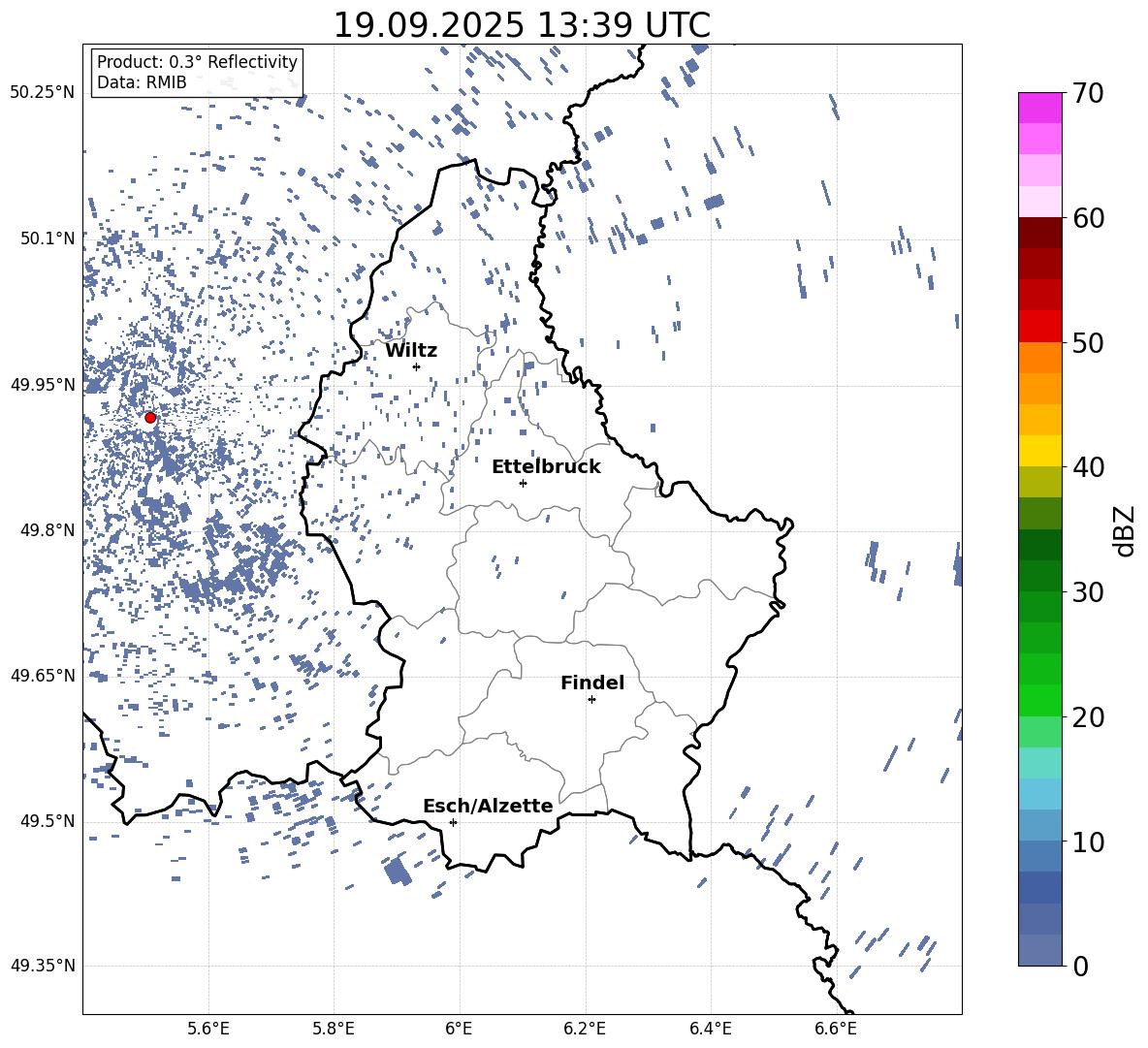Click the 60 tick on the colorbar
Viewport: 1148px width, 1048px height.
1087,218
